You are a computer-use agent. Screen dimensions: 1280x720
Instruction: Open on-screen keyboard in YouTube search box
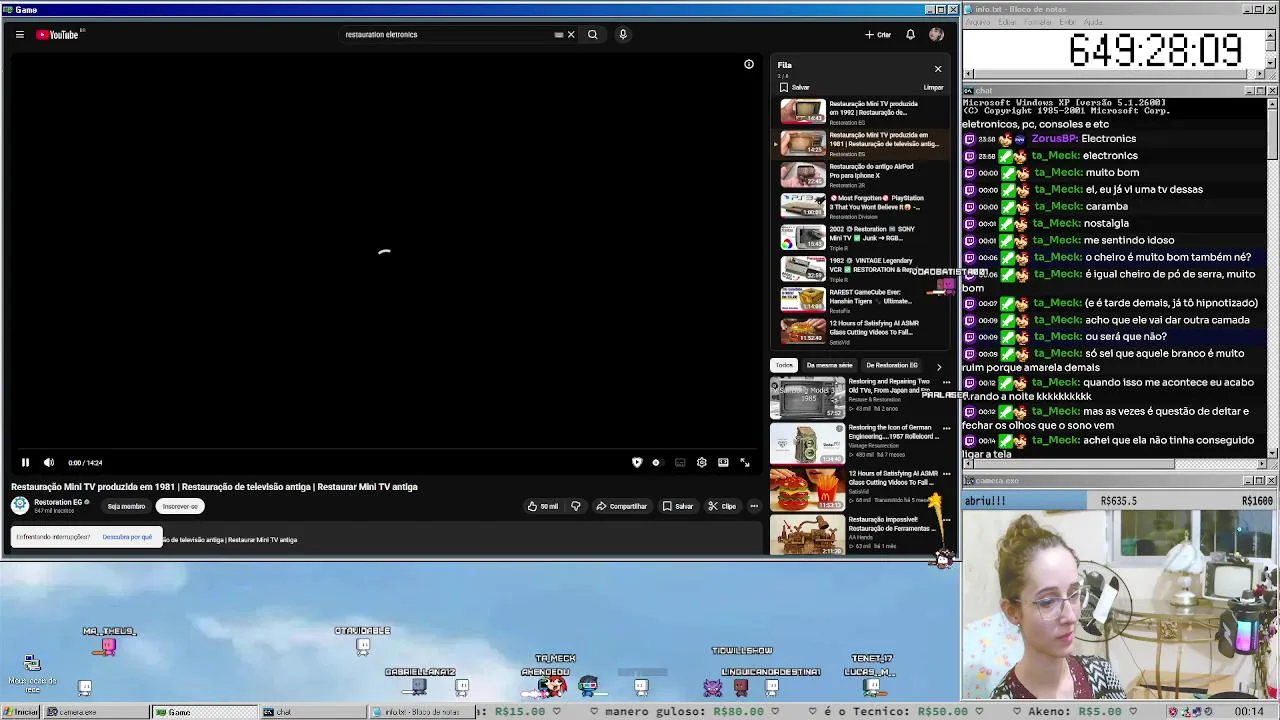[559, 35]
